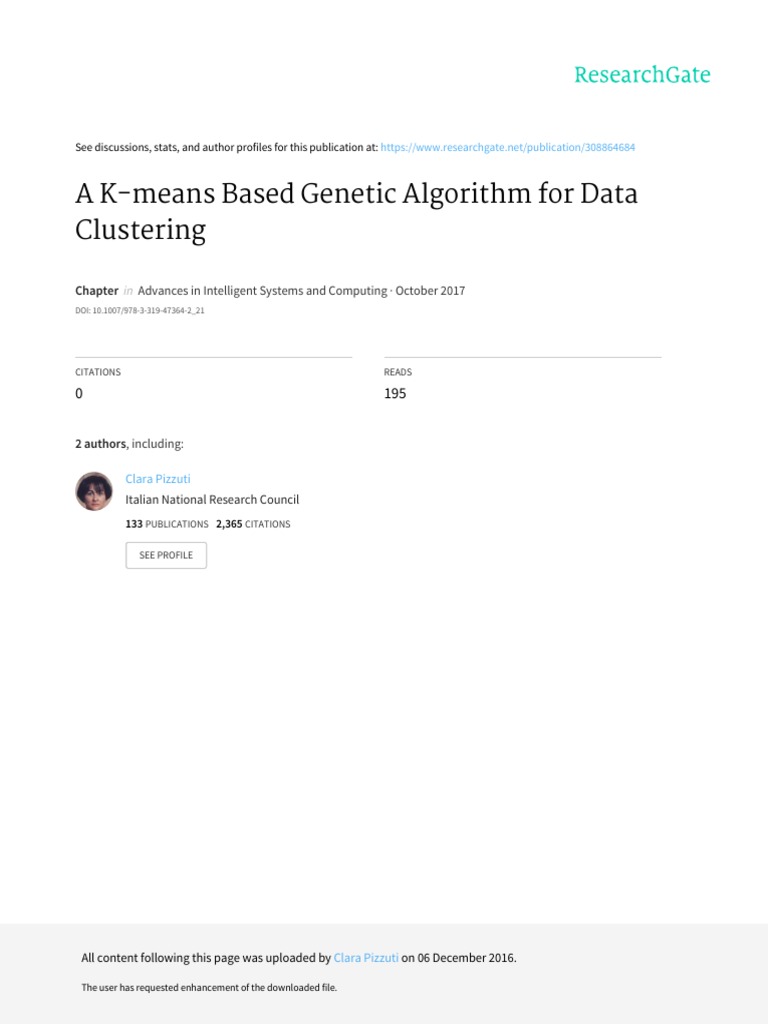Click 'Italian National Research Council' affiliation
The width and height of the screenshot is (768, 1024).
[212, 500]
